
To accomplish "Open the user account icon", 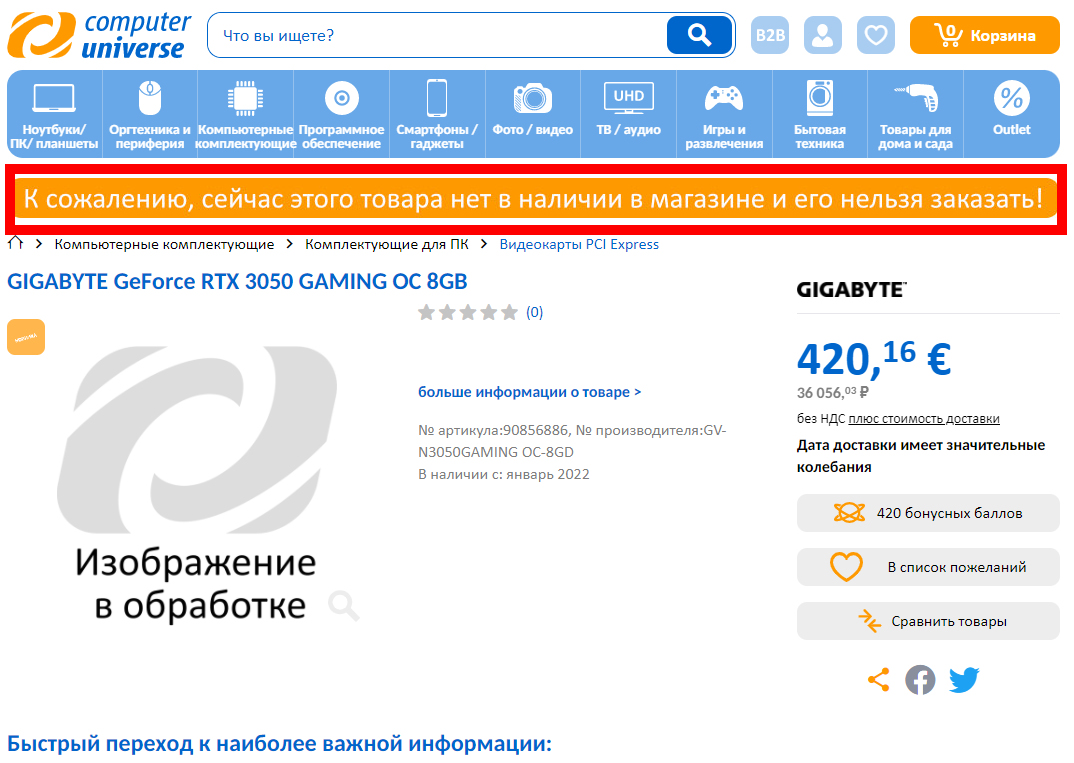I will [x=823, y=35].
